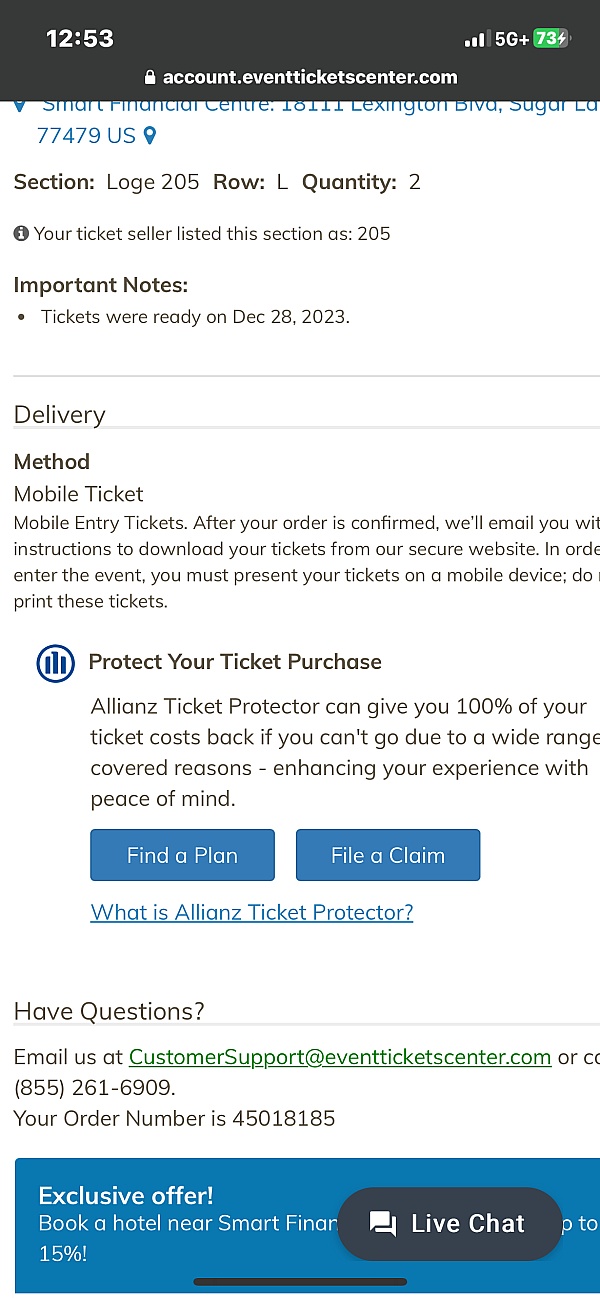Tap the home indicator bar at bottom
The height and width of the screenshot is (1298, 600).
click(x=300, y=1281)
